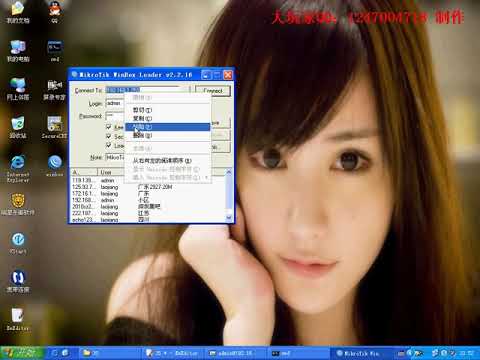Choose 复制(C) from the context menu
This screenshot has width=480, height=360.
(168, 118)
